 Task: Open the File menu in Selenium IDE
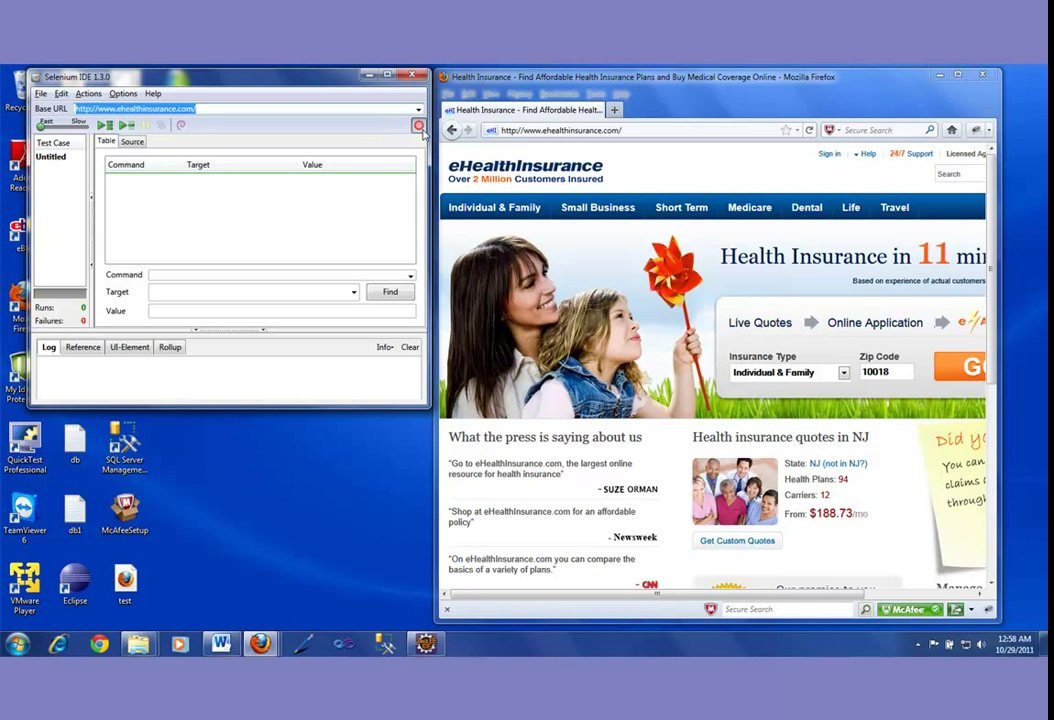pyautogui.click(x=40, y=93)
